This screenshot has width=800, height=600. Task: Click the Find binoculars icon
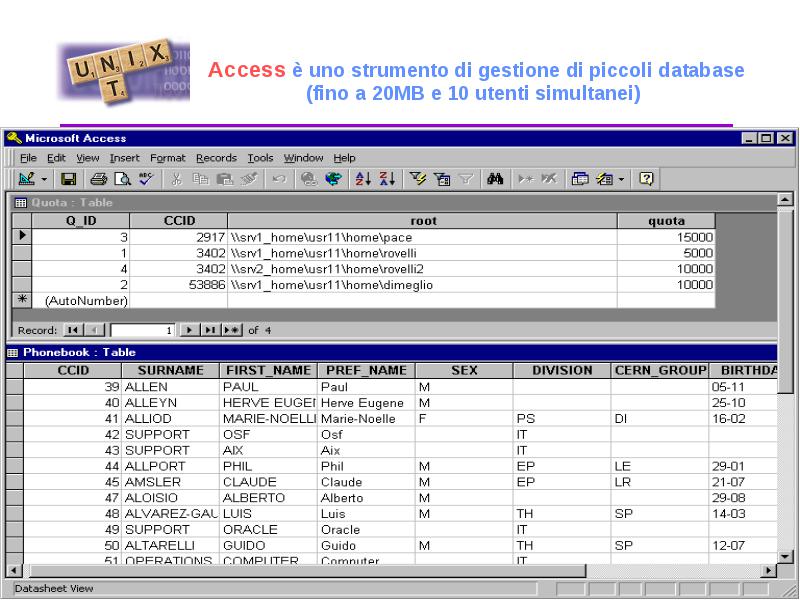click(x=495, y=179)
